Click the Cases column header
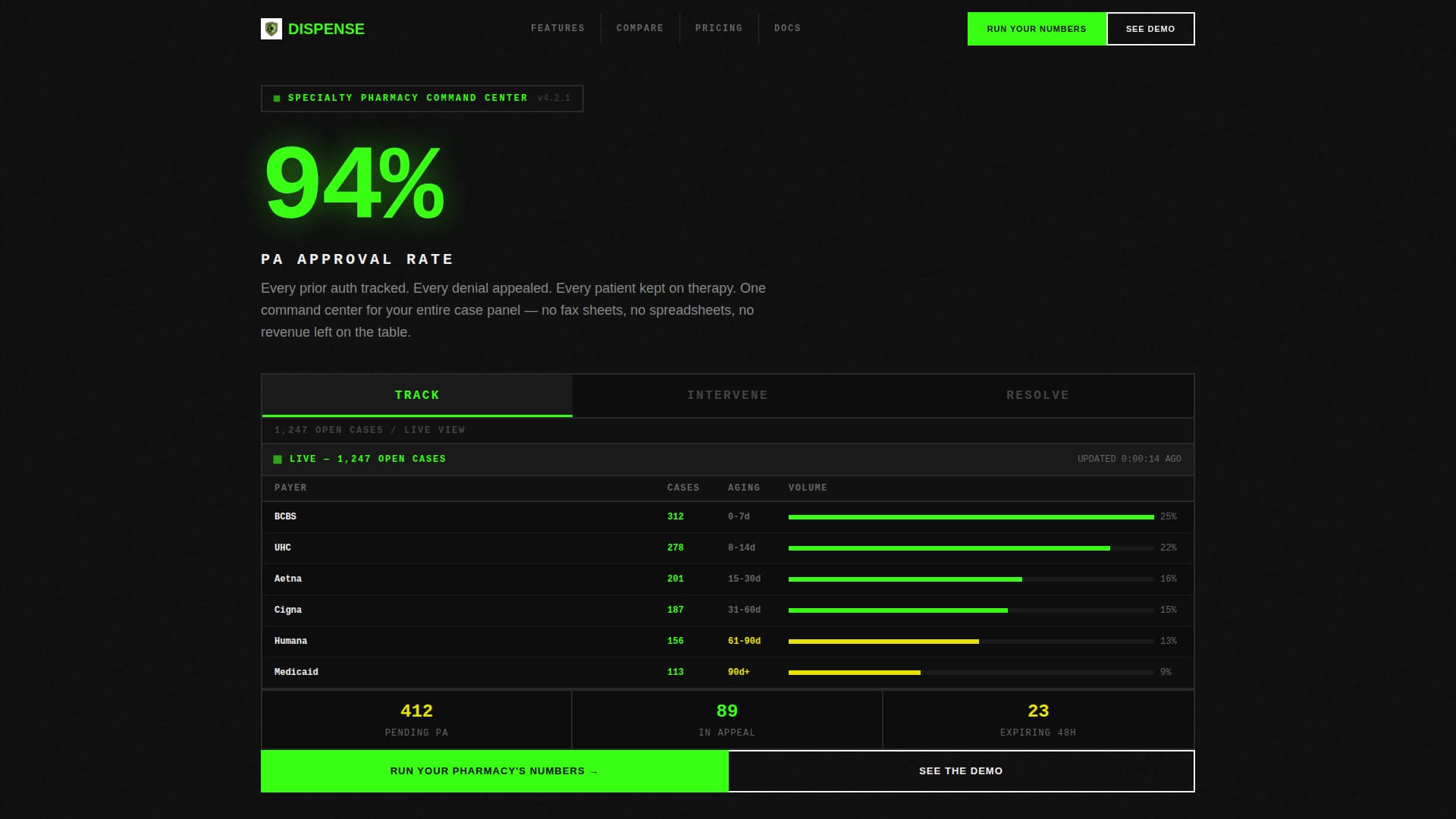Viewport: 1456px width, 819px height. [683, 488]
